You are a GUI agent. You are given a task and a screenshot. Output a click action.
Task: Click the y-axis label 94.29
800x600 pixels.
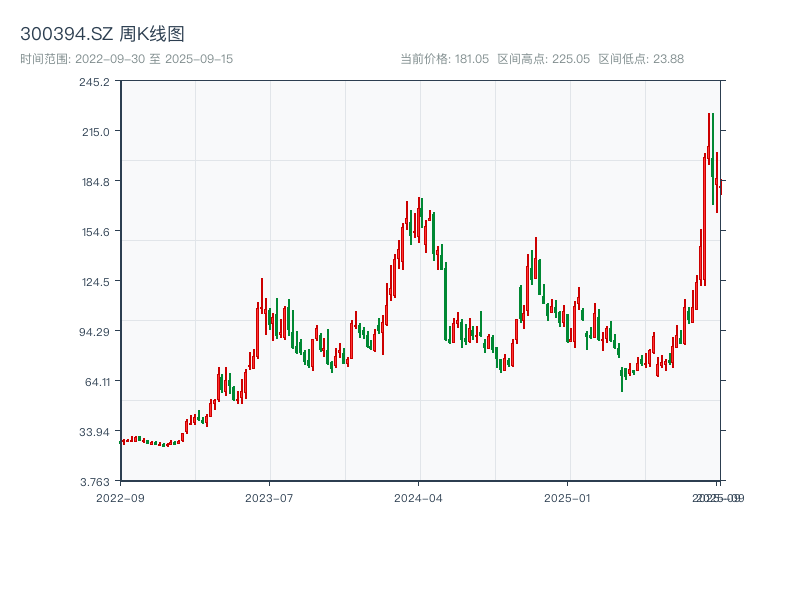(x=96, y=332)
